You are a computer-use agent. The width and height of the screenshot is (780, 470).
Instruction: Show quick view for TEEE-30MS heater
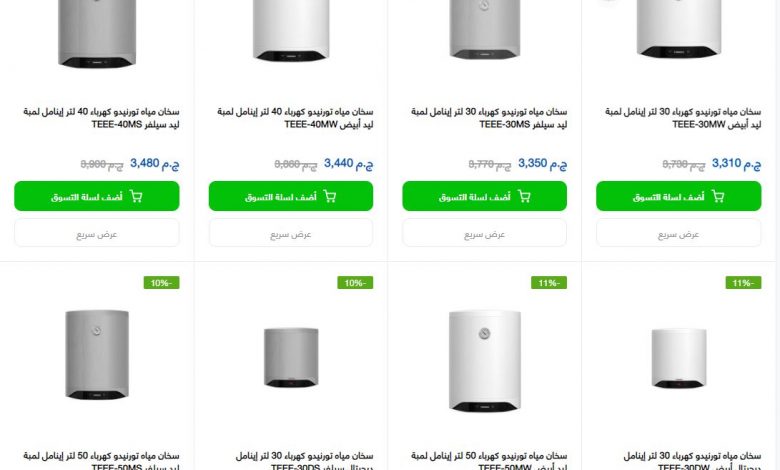(x=484, y=234)
